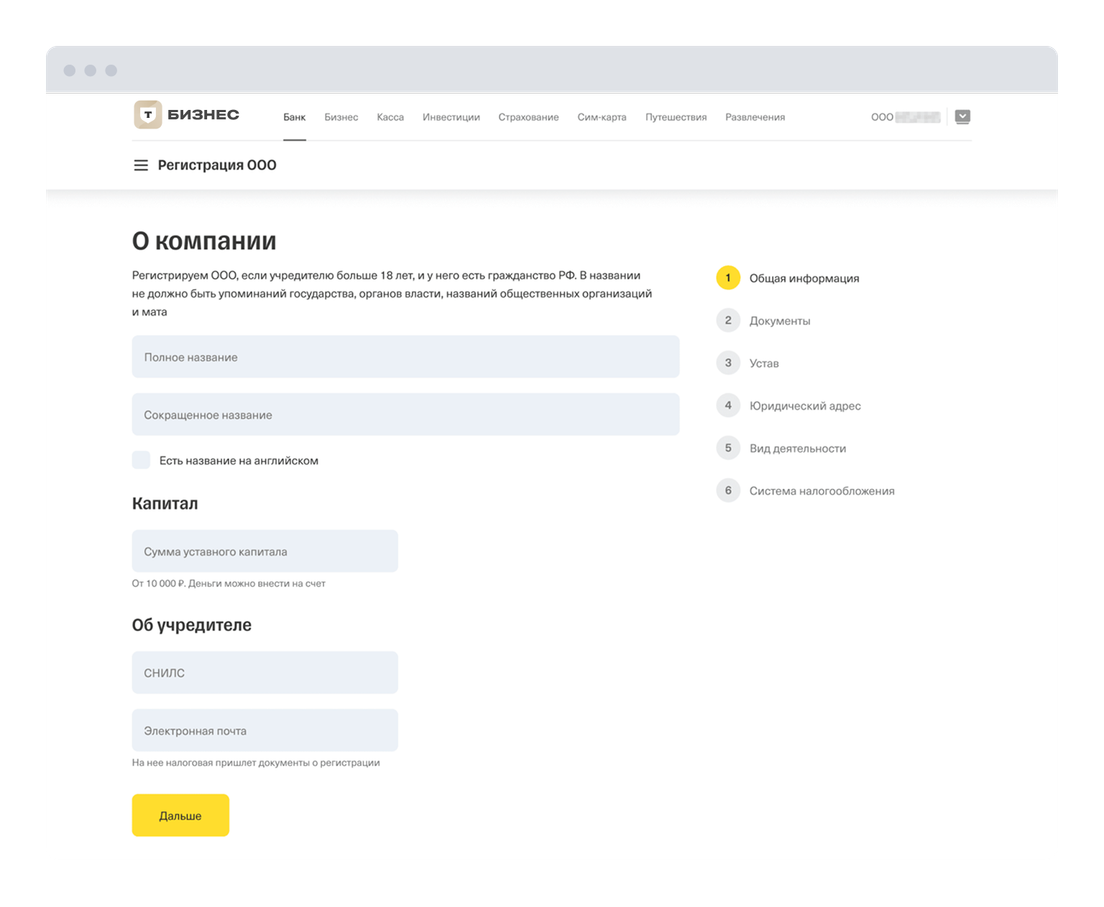Click step 1 circle Общая информация
Screen dimensions: 1104x907
[x=728, y=278]
